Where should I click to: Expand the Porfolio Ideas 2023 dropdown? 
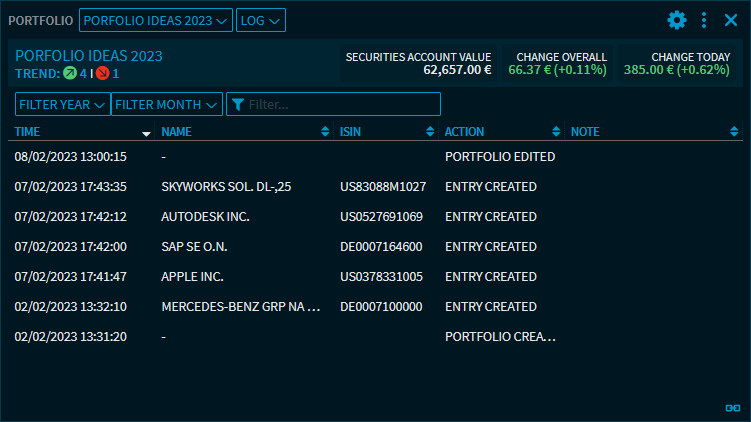[155, 20]
